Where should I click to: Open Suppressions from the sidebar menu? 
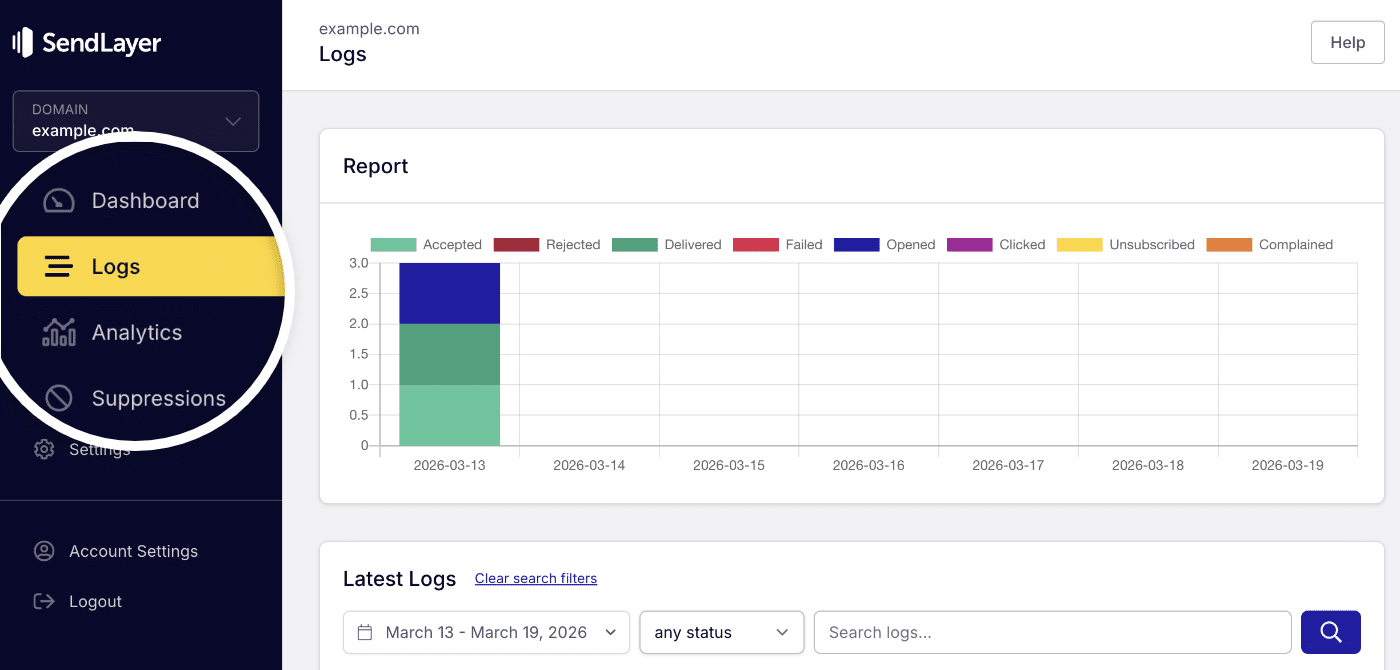158,398
